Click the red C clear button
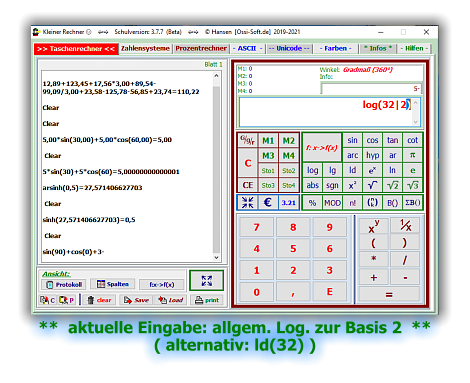The height and width of the screenshot is (383, 470). pos(247,163)
